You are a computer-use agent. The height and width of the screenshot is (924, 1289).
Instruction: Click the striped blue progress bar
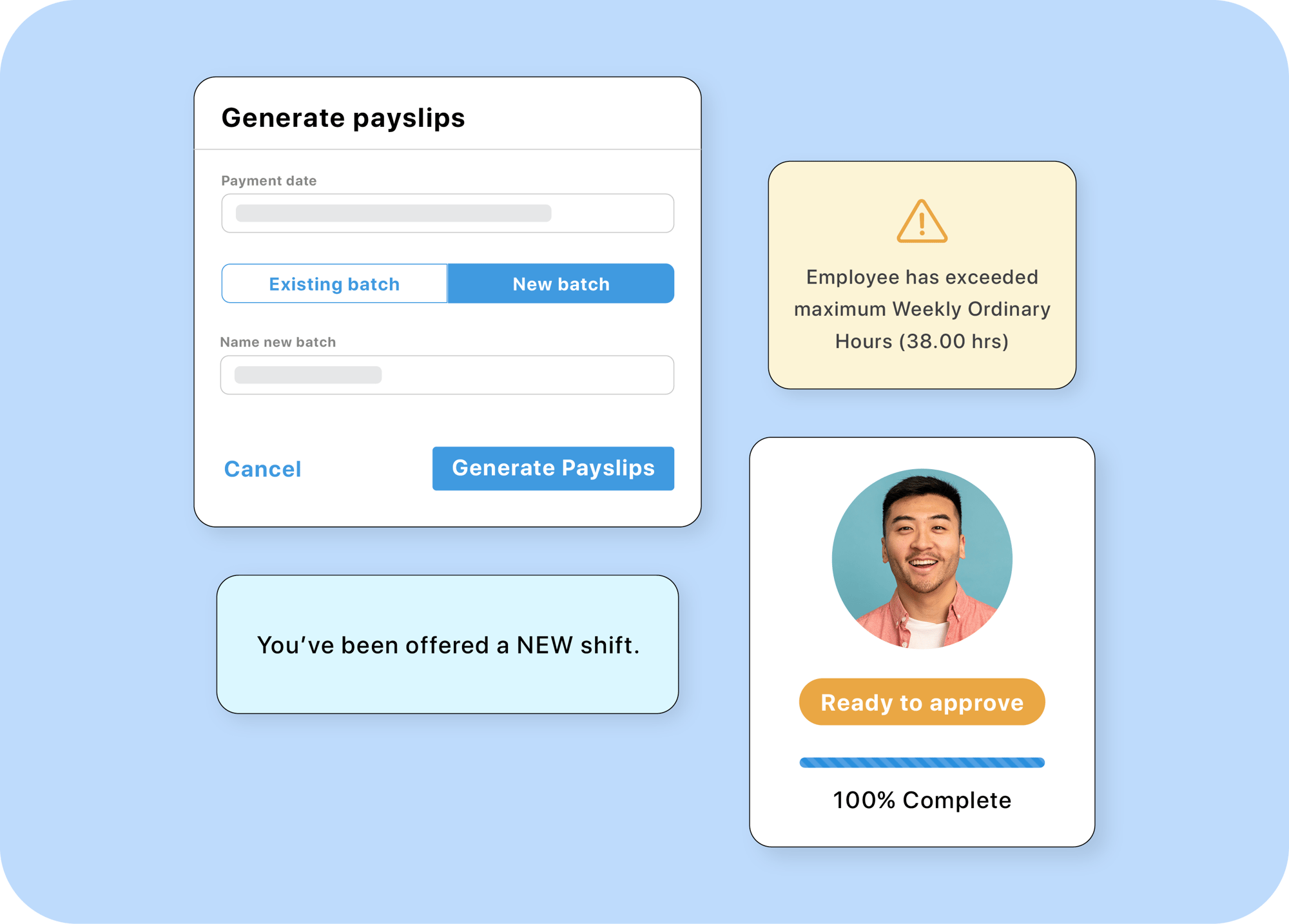(x=922, y=763)
